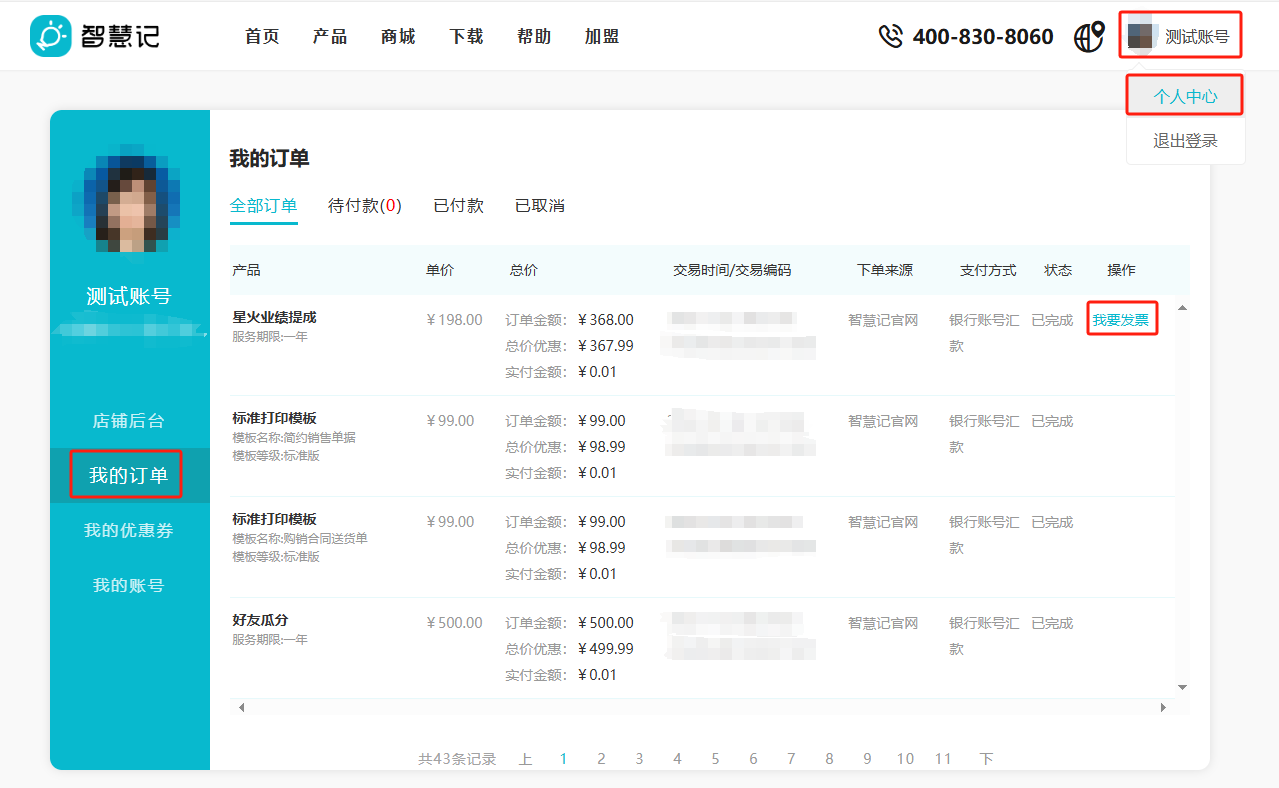Go to page 7 of orders
This screenshot has height=788, width=1279.
[x=791, y=759]
